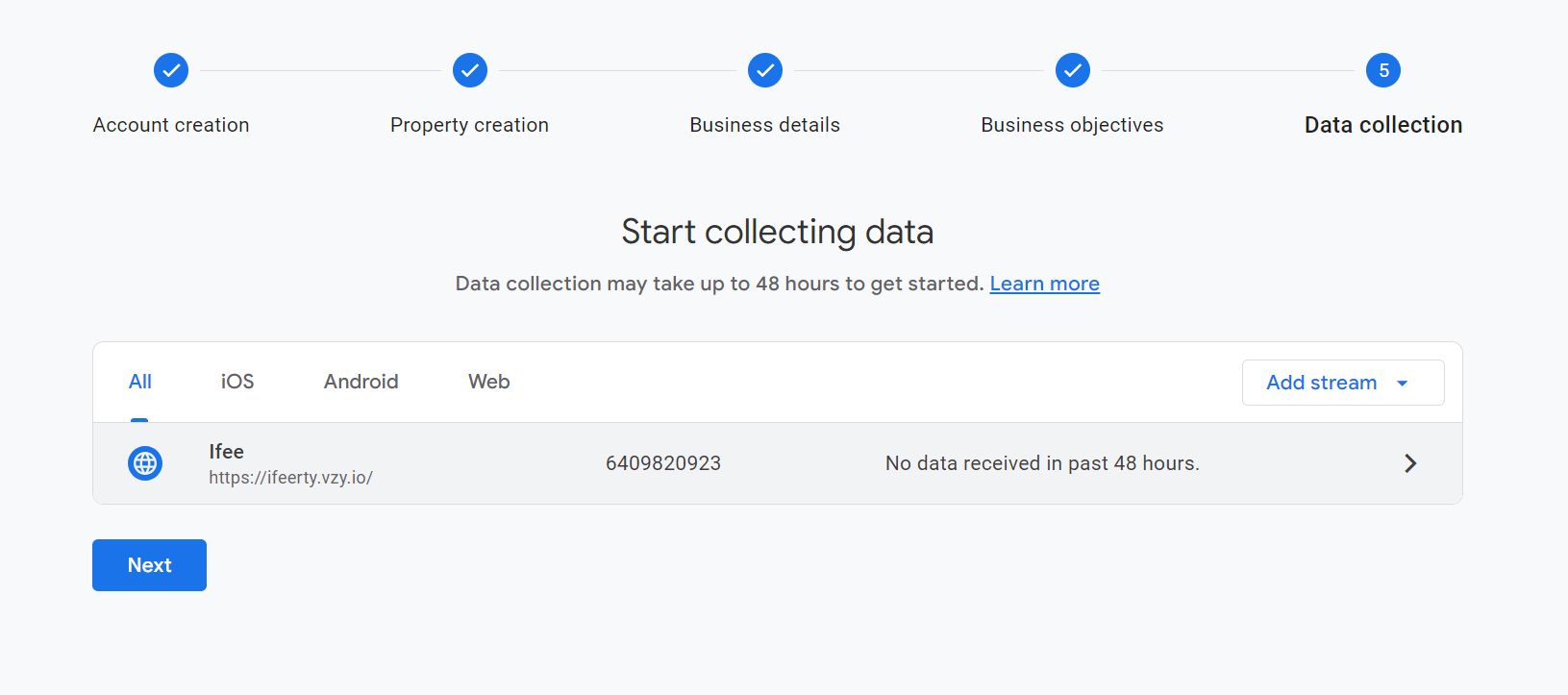Click the Account creation checkmark step icon
This screenshot has width=1568, height=695.
(171, 70)
